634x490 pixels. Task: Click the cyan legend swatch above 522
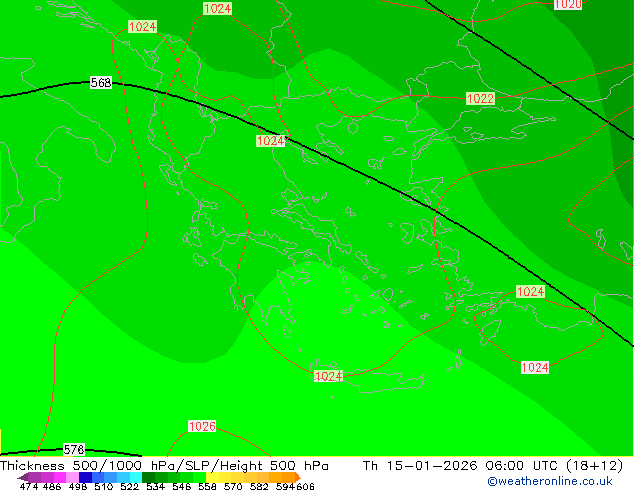tap(136, 477)
